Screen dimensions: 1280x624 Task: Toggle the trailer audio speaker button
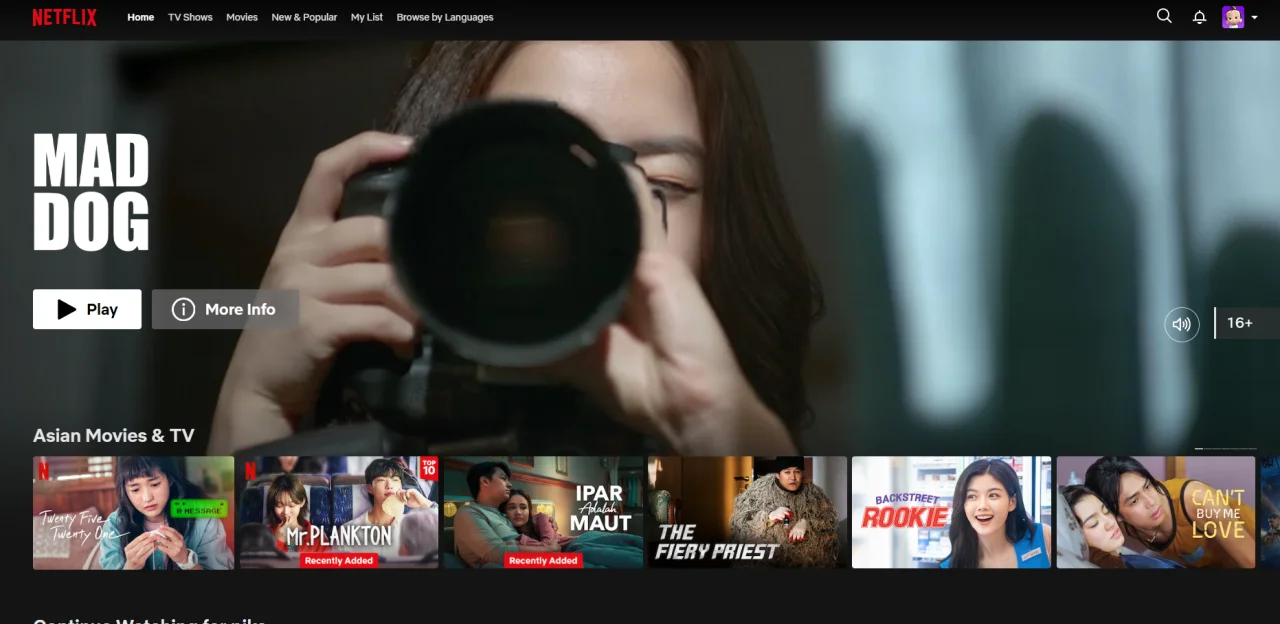pyautogui.click(x=1182, y=324)
